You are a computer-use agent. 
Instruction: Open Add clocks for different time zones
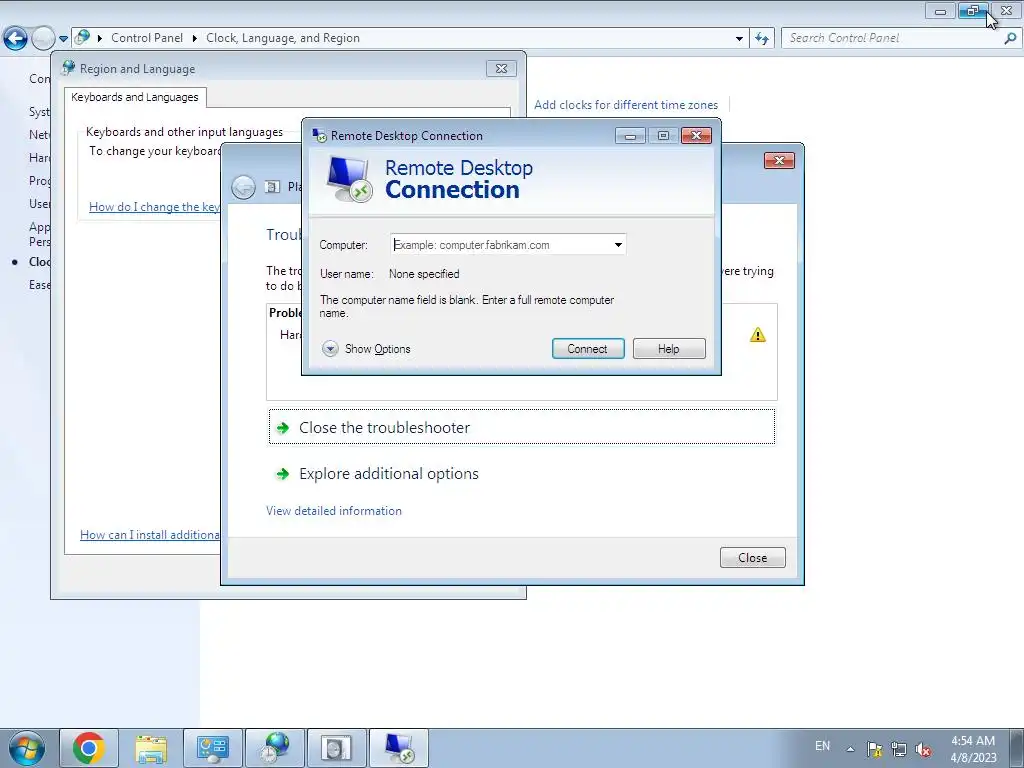coord(626,105)
